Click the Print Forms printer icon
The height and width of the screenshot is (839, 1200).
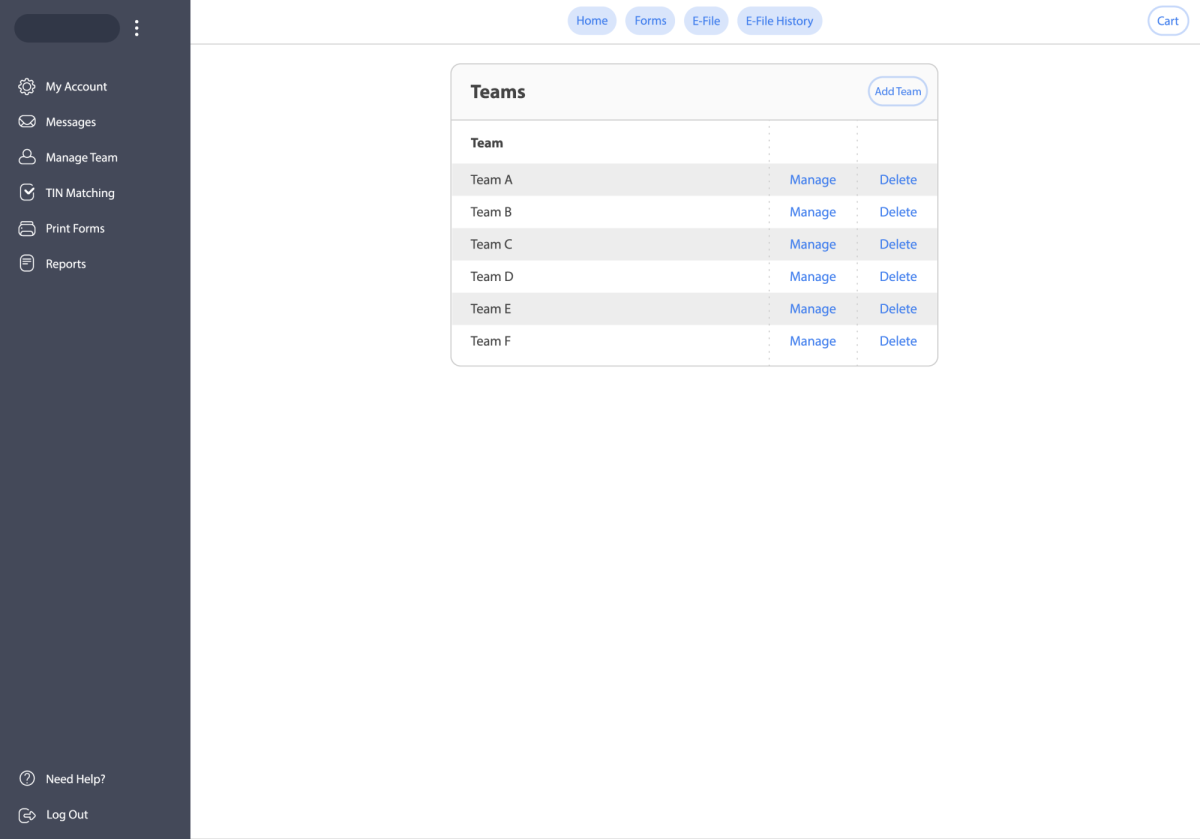pyautogui.click(x=27, y=228)
